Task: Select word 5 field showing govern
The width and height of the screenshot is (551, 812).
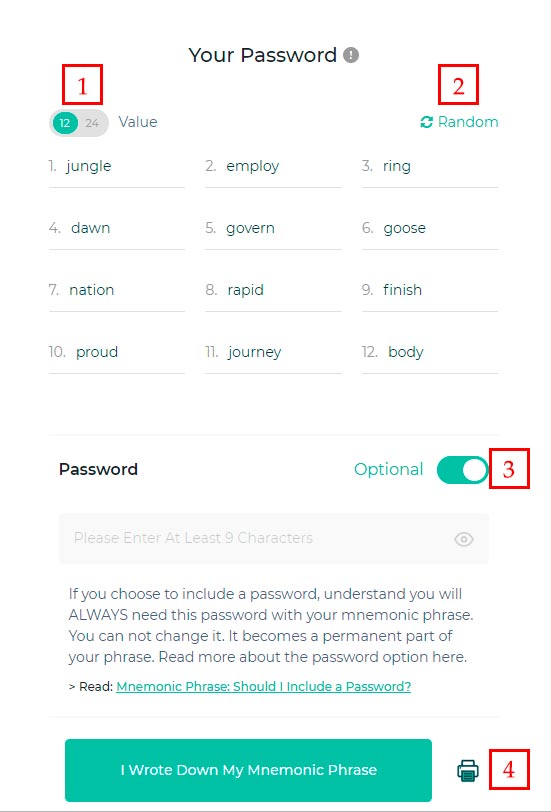Action: 273,230
